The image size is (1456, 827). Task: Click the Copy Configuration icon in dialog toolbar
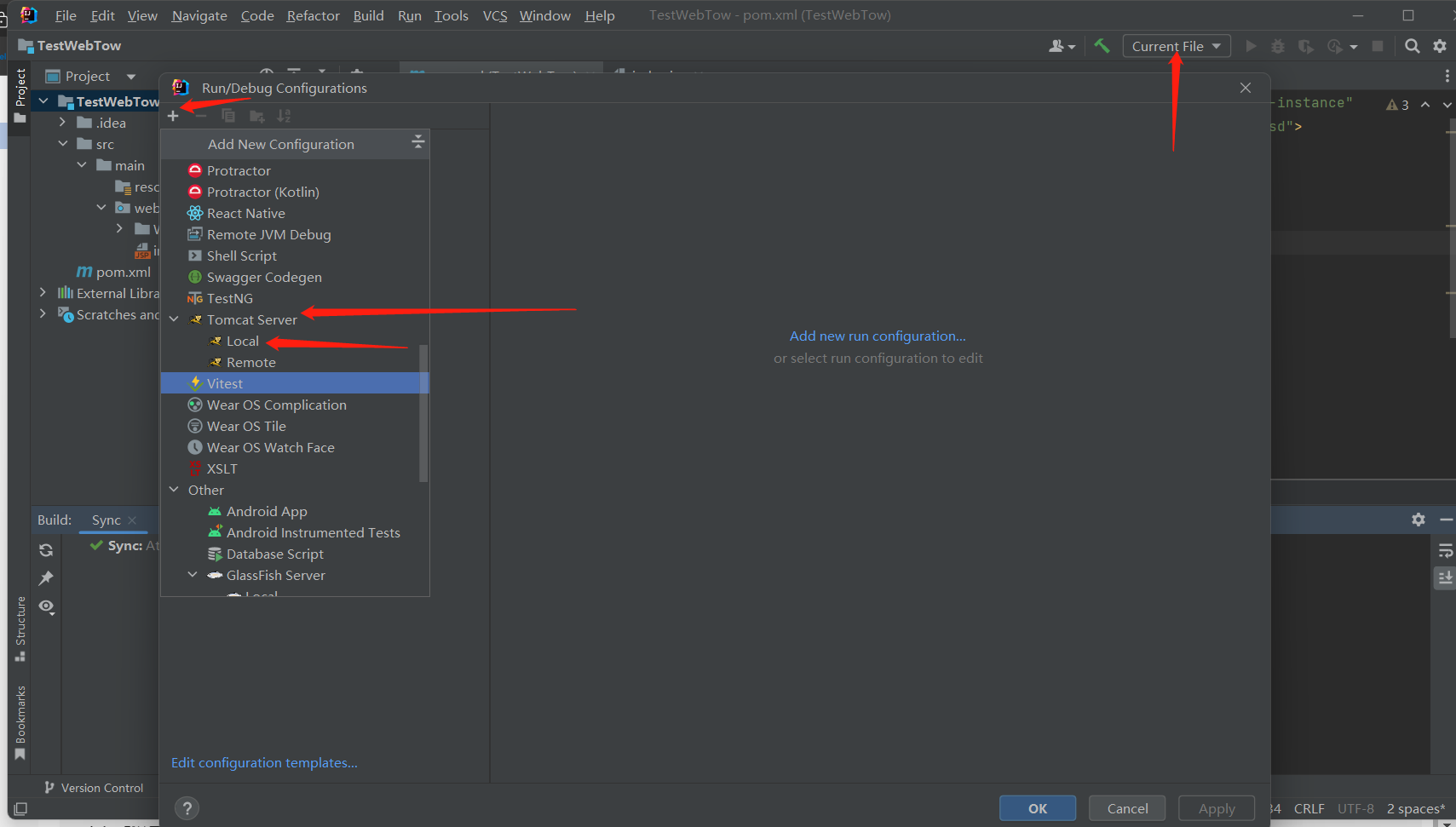coord(228,116)
